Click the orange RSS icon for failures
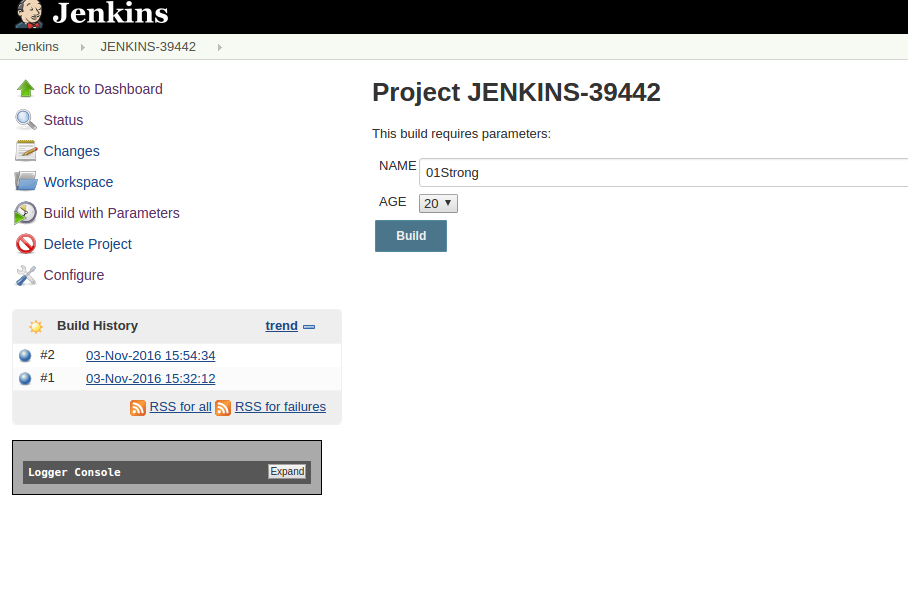 (223, 408)
